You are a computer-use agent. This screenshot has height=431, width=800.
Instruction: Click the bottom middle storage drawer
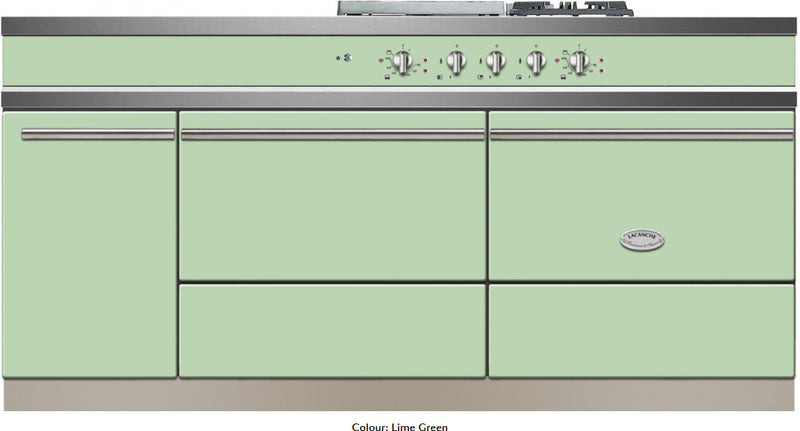pyautogui.click(x=332, y=331)
